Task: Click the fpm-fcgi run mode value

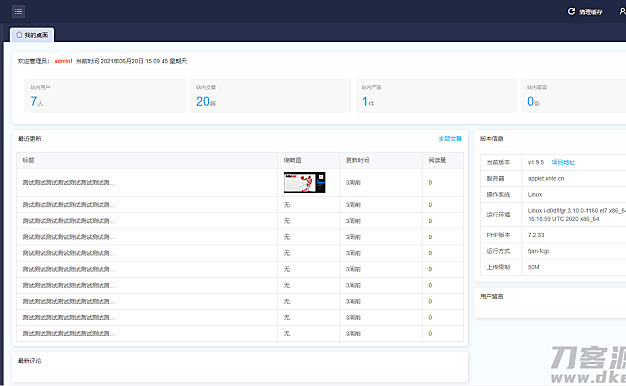Action: (538, 251)
